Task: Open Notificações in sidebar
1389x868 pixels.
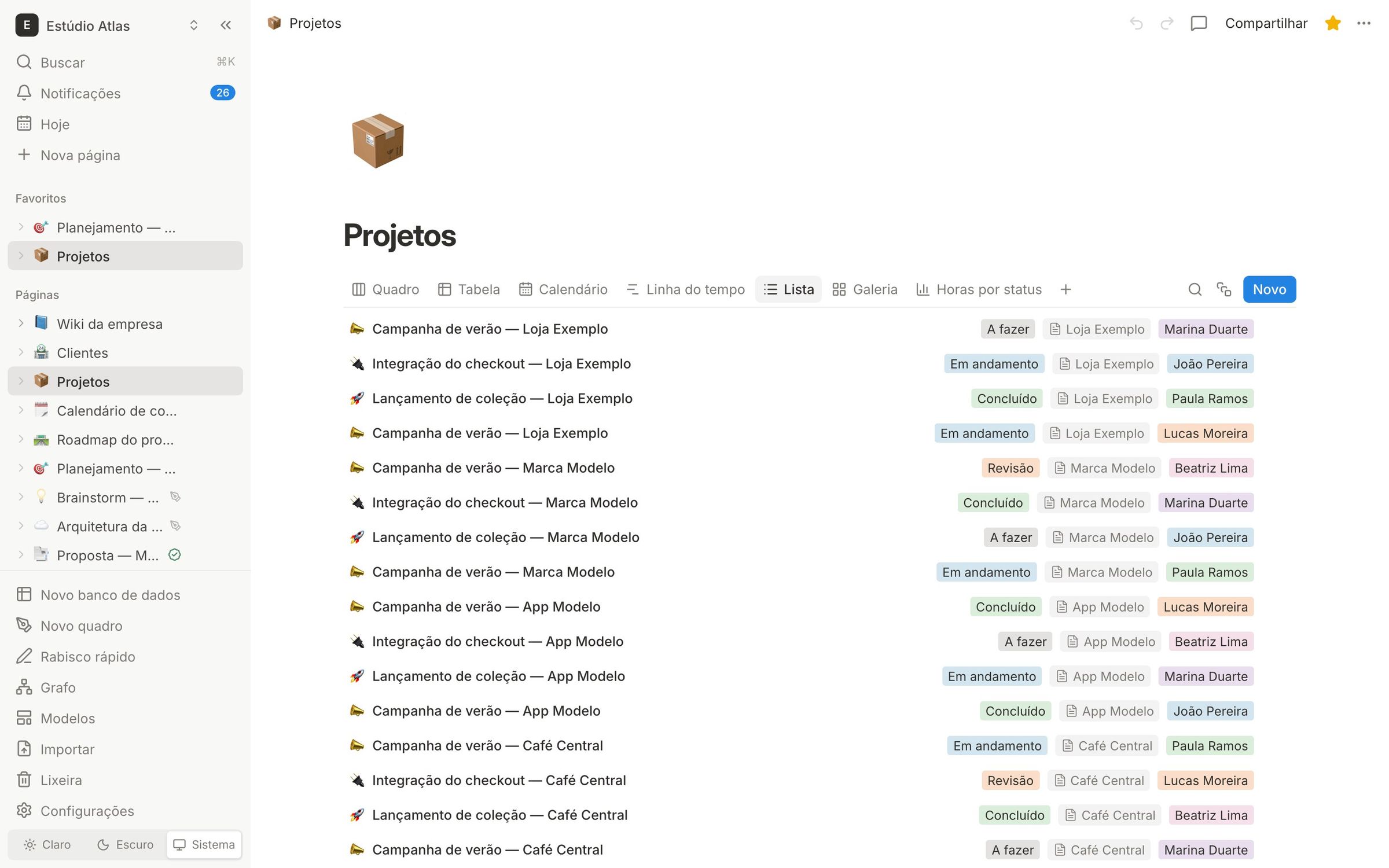Action: (125, 93)
